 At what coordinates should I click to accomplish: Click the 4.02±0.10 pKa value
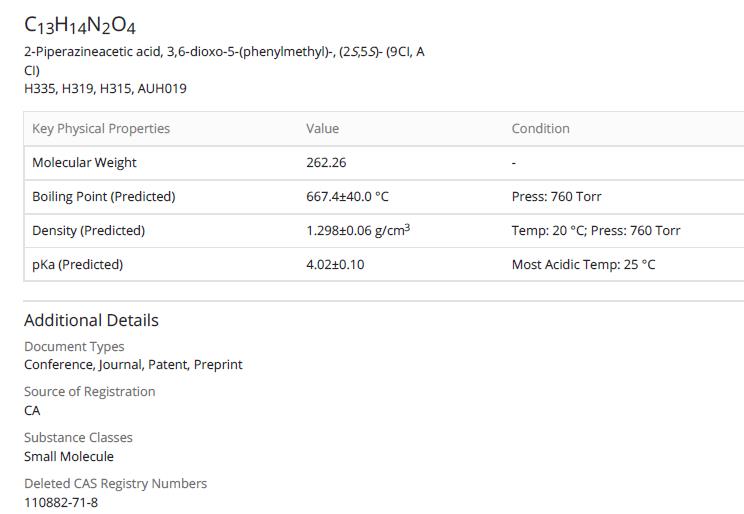click(335, 264)
